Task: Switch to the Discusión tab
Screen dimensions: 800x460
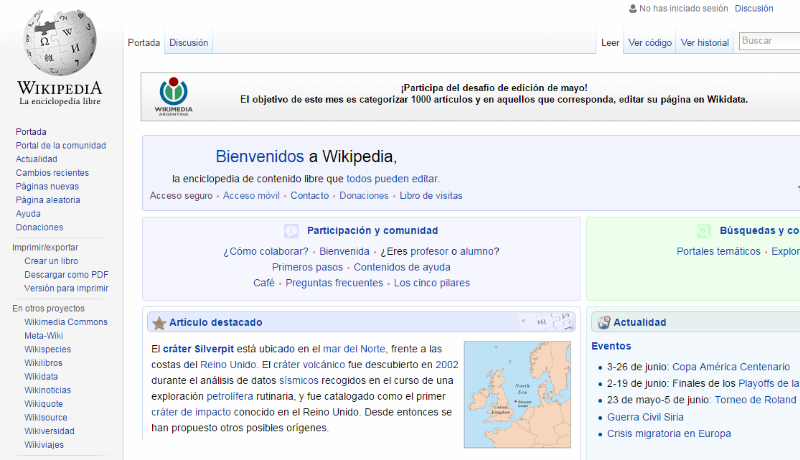Action: tap(188, 42)
